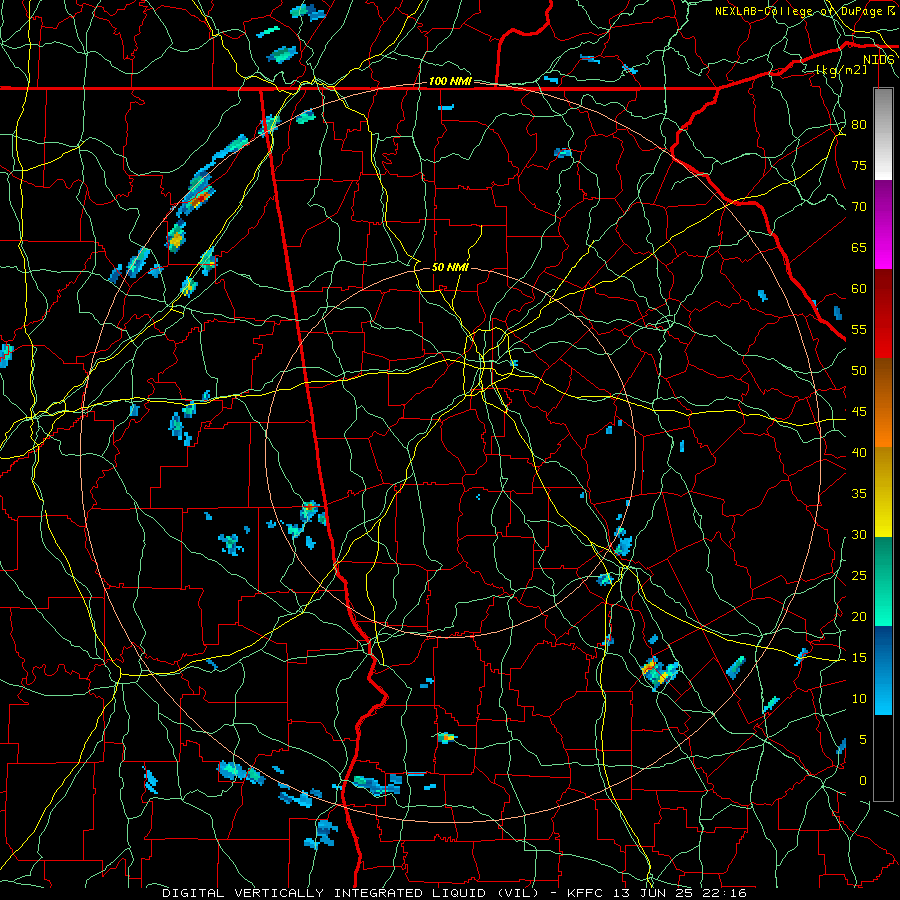The height and width of the screenshot is (900, 900).
Task: Click the 25 value on the scale
Action: pyautogui.click(x=859, y=575)
